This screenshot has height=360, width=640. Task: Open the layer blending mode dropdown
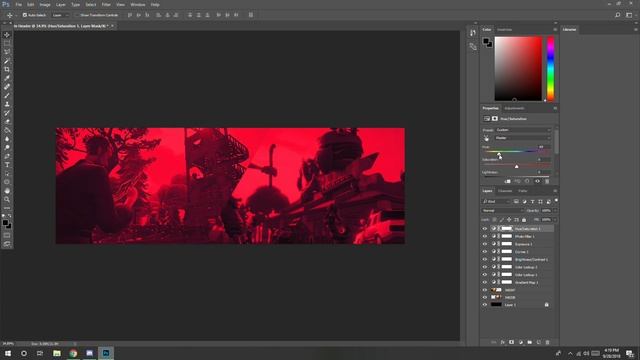click(502, 211)
